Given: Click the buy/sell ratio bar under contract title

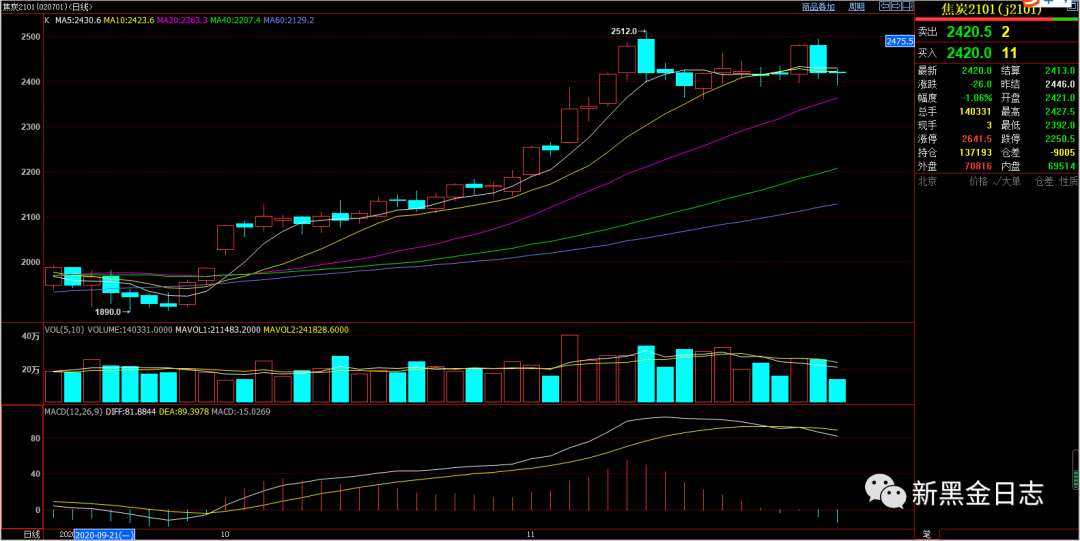Looking at the screenshot, I should pos(997,19).
